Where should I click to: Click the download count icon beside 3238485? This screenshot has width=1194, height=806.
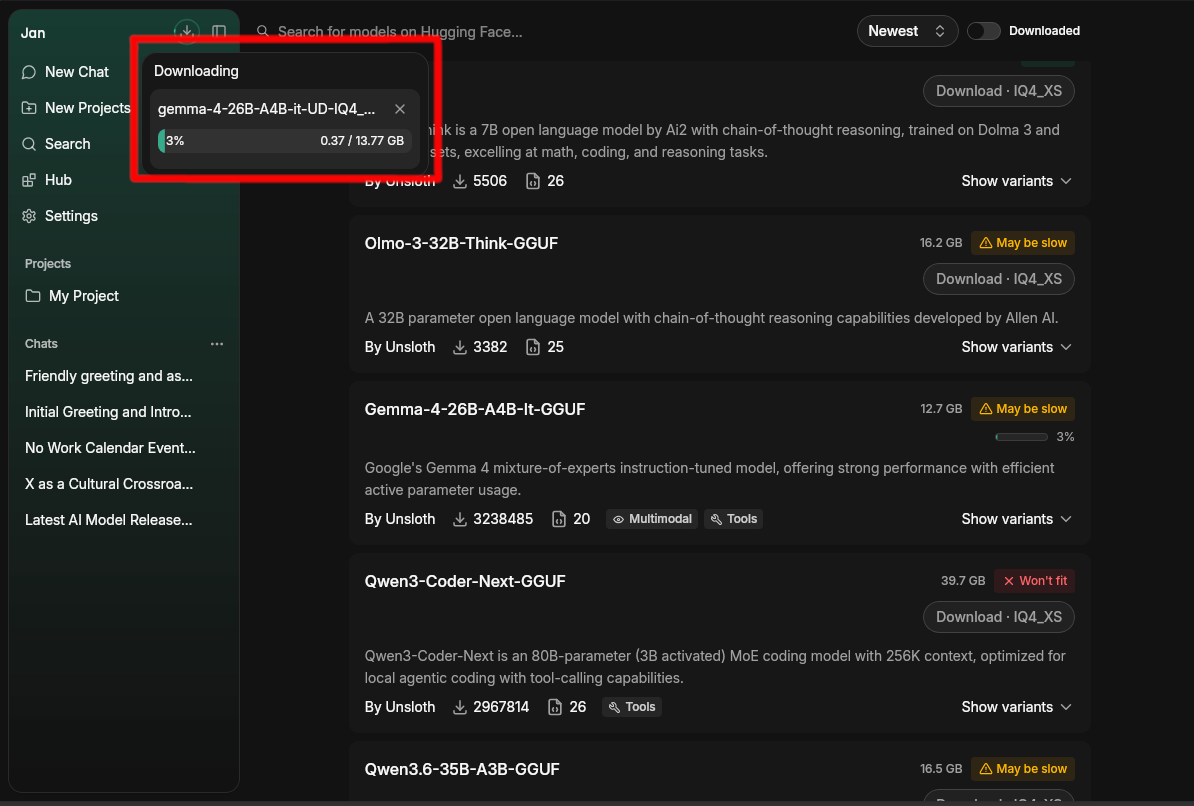click(x=460, y=519)
